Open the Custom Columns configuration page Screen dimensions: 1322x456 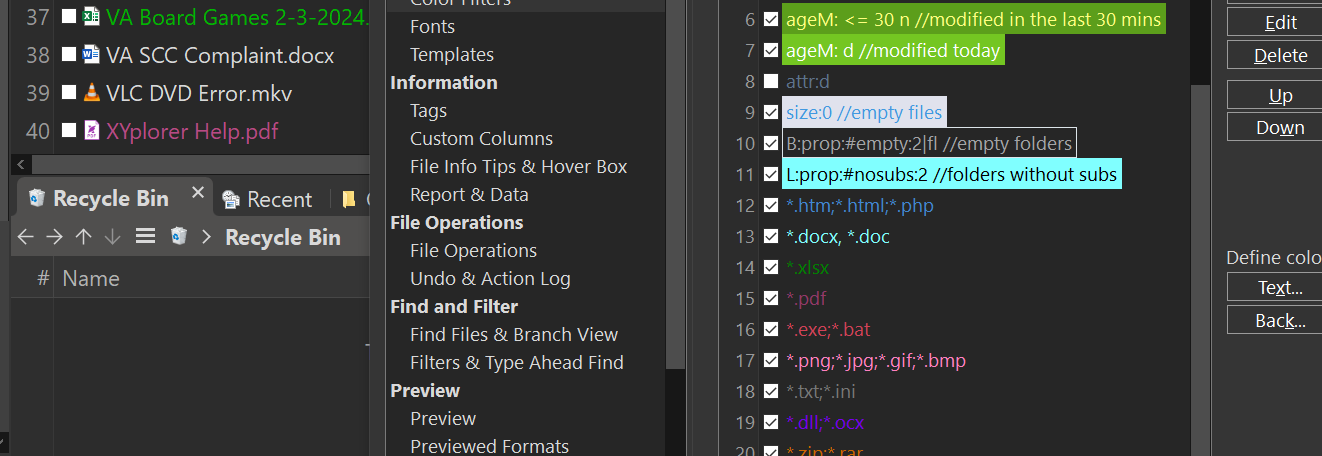(x=481, y=139)
